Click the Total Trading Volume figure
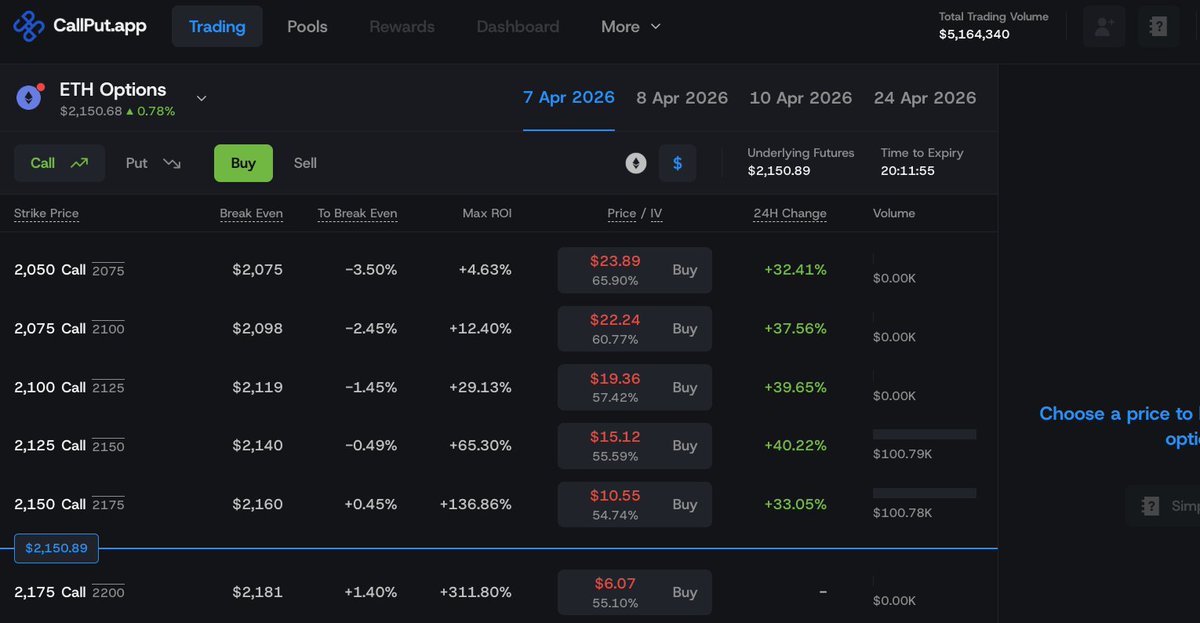The height and width of the screenshot is (623, 1200). pyautogui.click(x=974, y=34)
